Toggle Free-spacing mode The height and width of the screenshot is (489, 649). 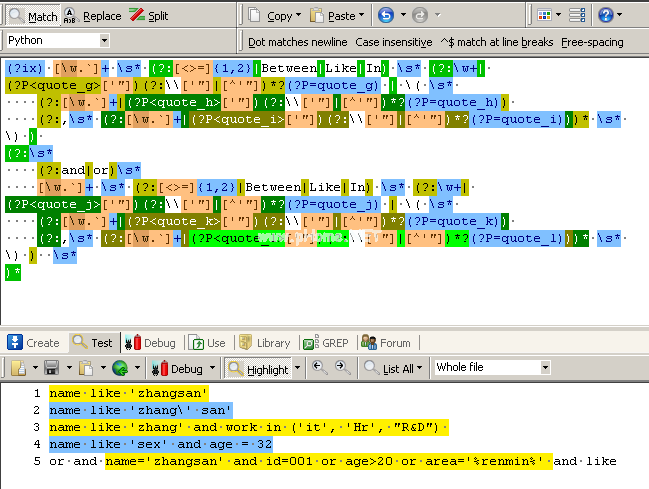(592, 42)
